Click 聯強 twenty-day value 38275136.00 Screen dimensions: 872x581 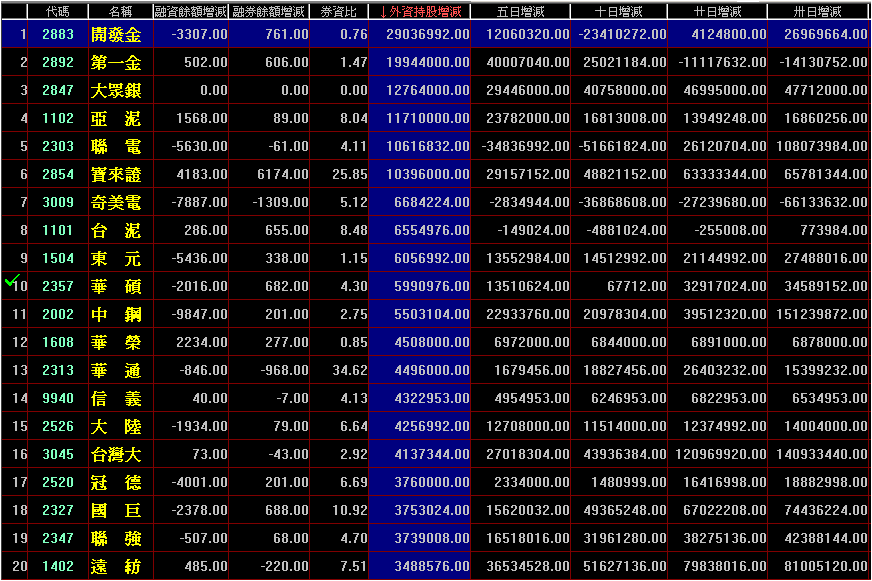(x=725, y=538)
